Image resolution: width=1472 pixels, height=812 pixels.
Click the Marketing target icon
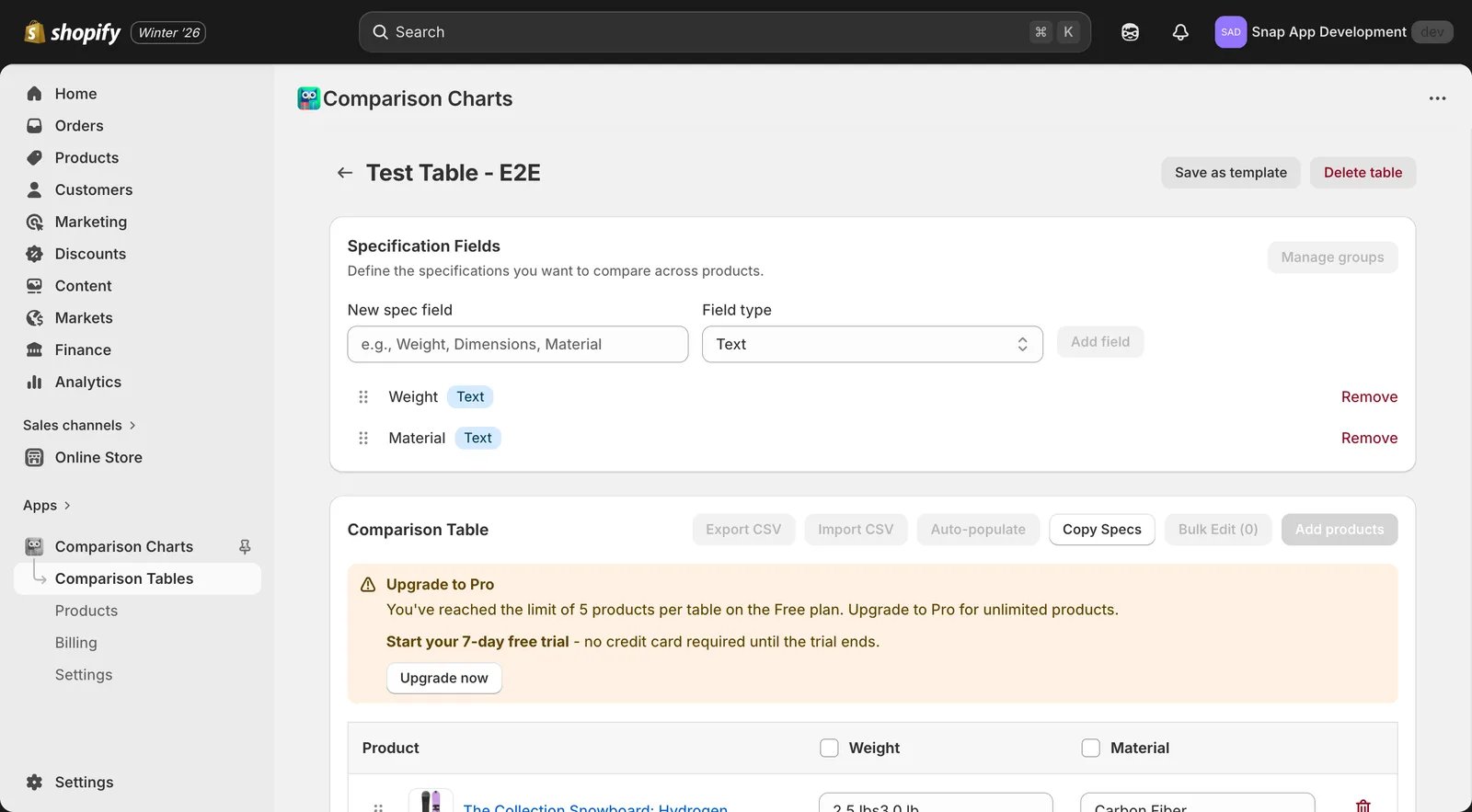(34, 222)
